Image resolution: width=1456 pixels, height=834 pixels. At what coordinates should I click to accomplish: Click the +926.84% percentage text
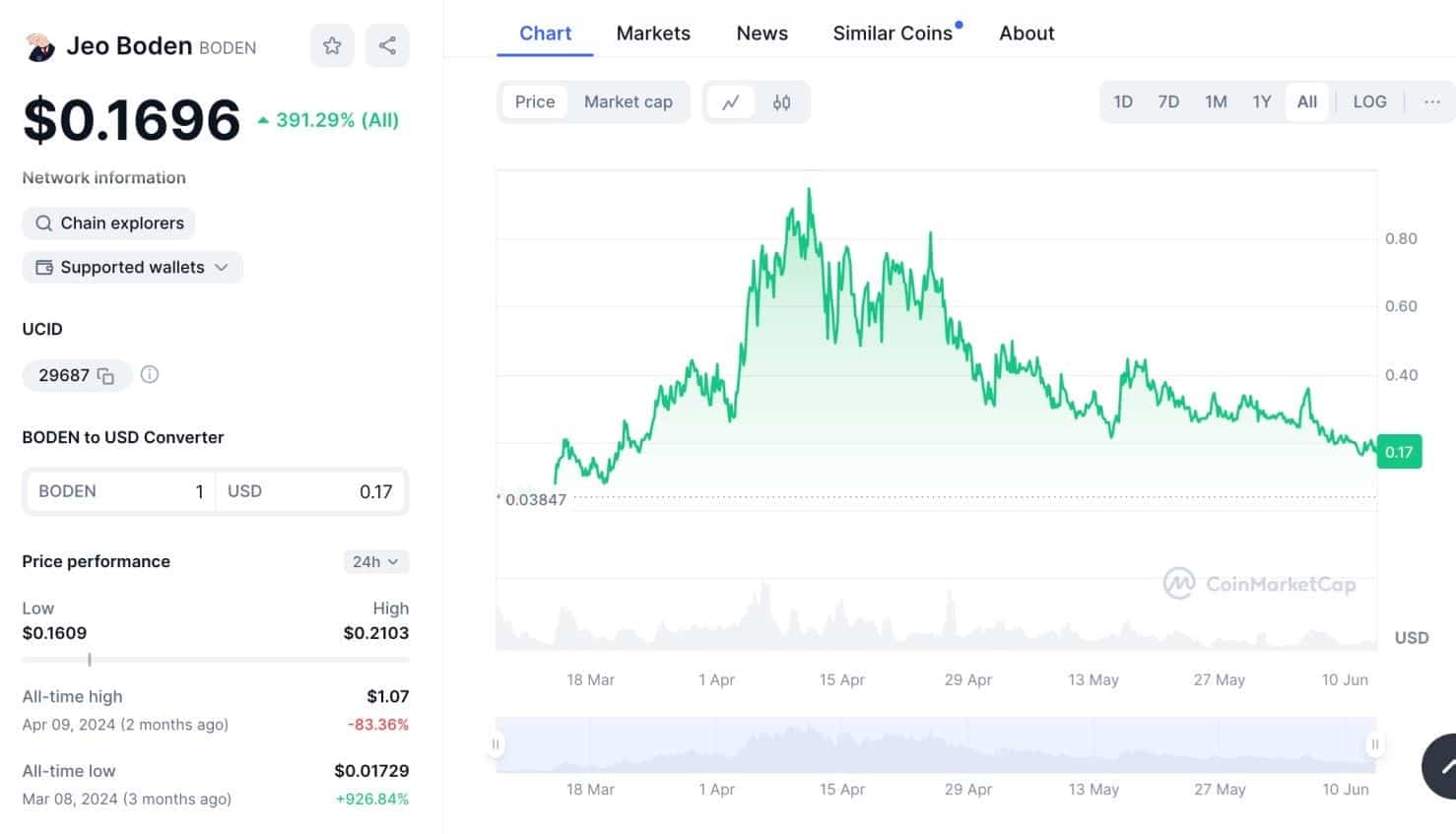point(372,799)
